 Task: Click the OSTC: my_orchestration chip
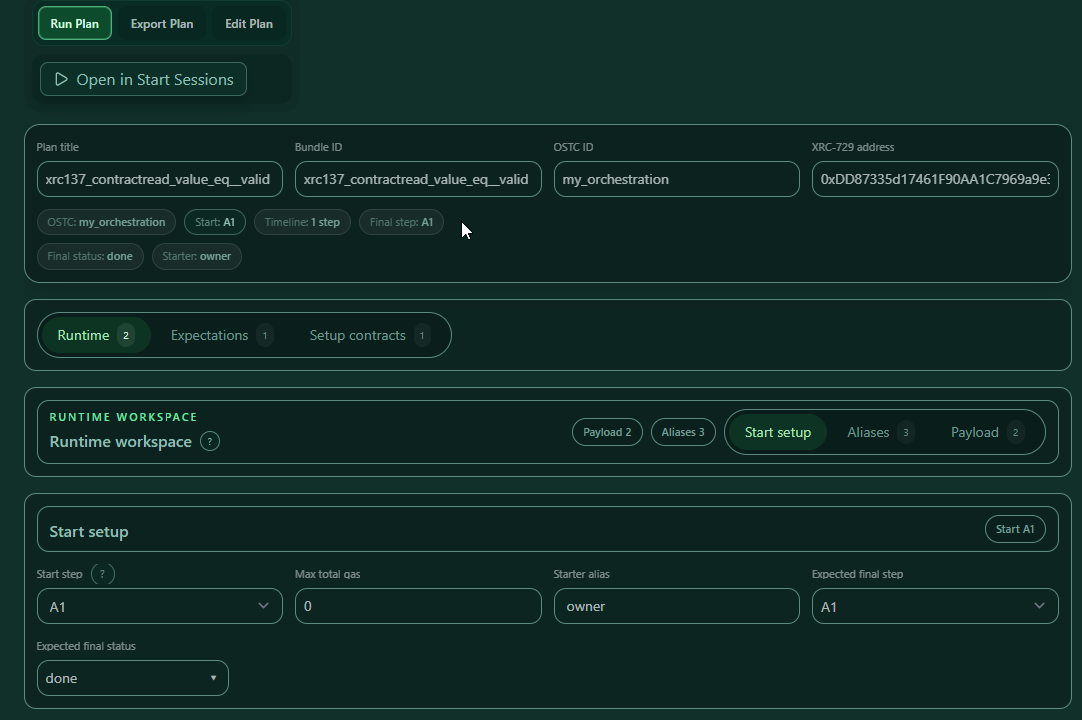pos(106,222)
